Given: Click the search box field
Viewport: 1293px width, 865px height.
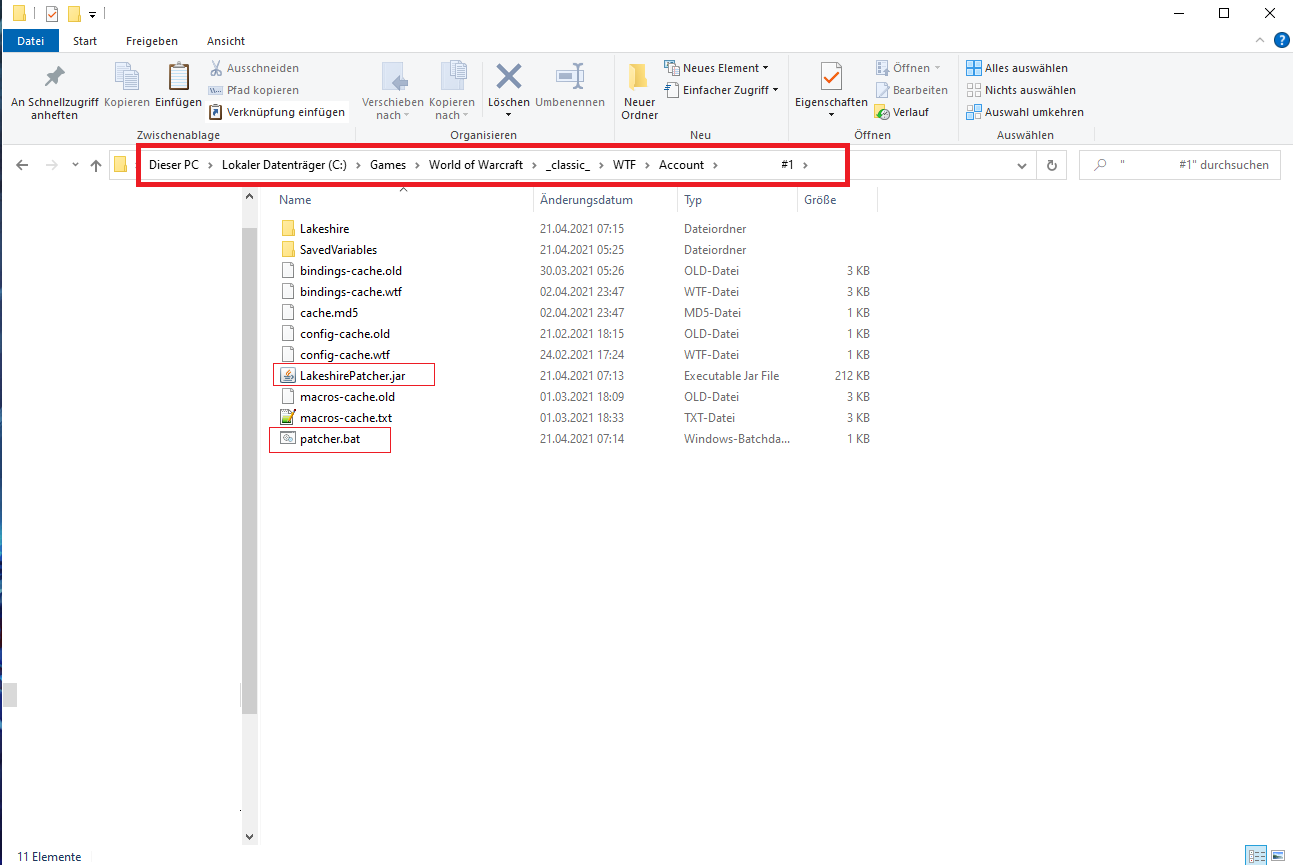Looking at the screenshot, I should coord(1181,165).
